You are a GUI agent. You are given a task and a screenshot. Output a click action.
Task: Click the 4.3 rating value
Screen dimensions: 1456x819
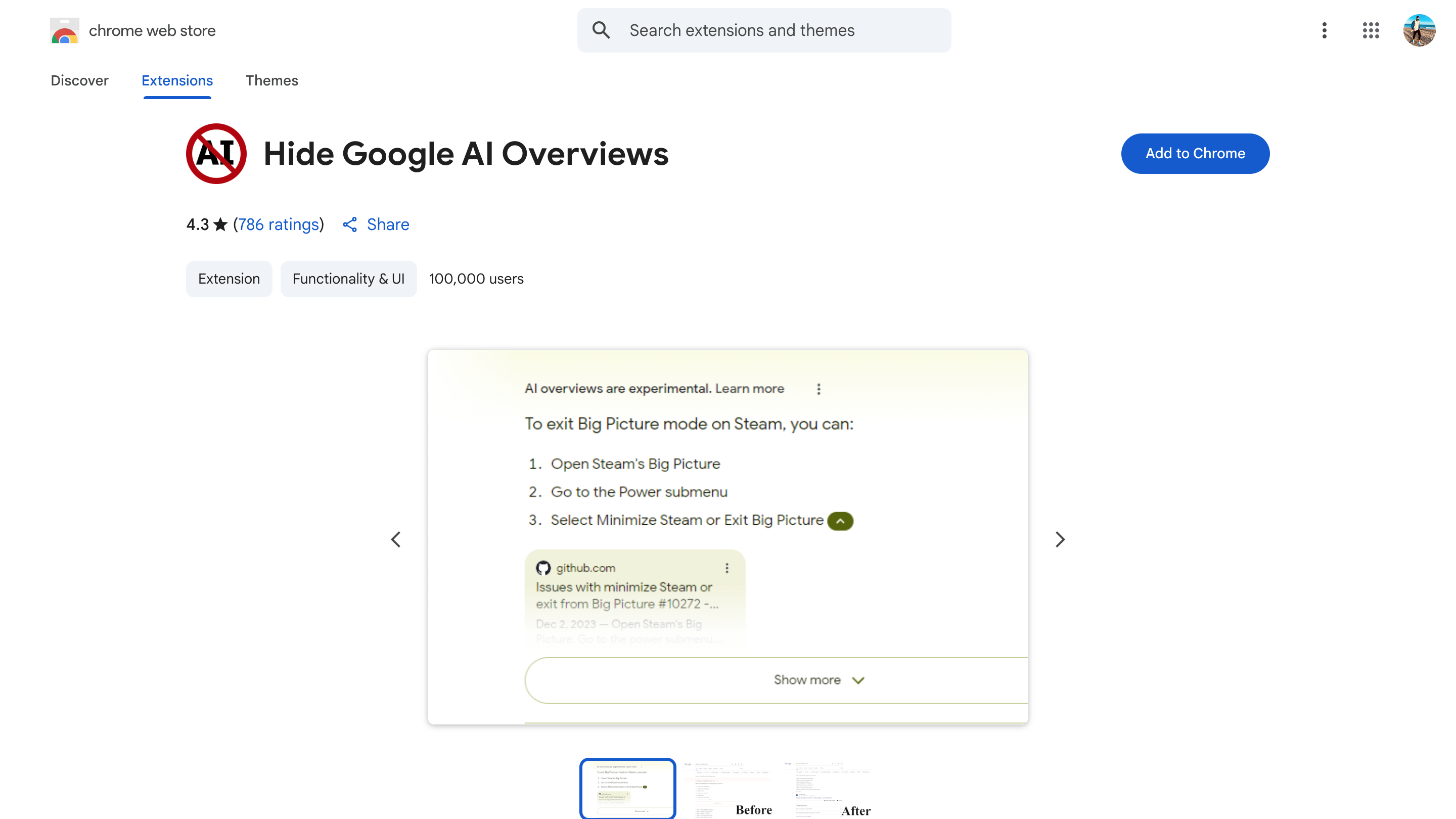(x=197, y=225)
